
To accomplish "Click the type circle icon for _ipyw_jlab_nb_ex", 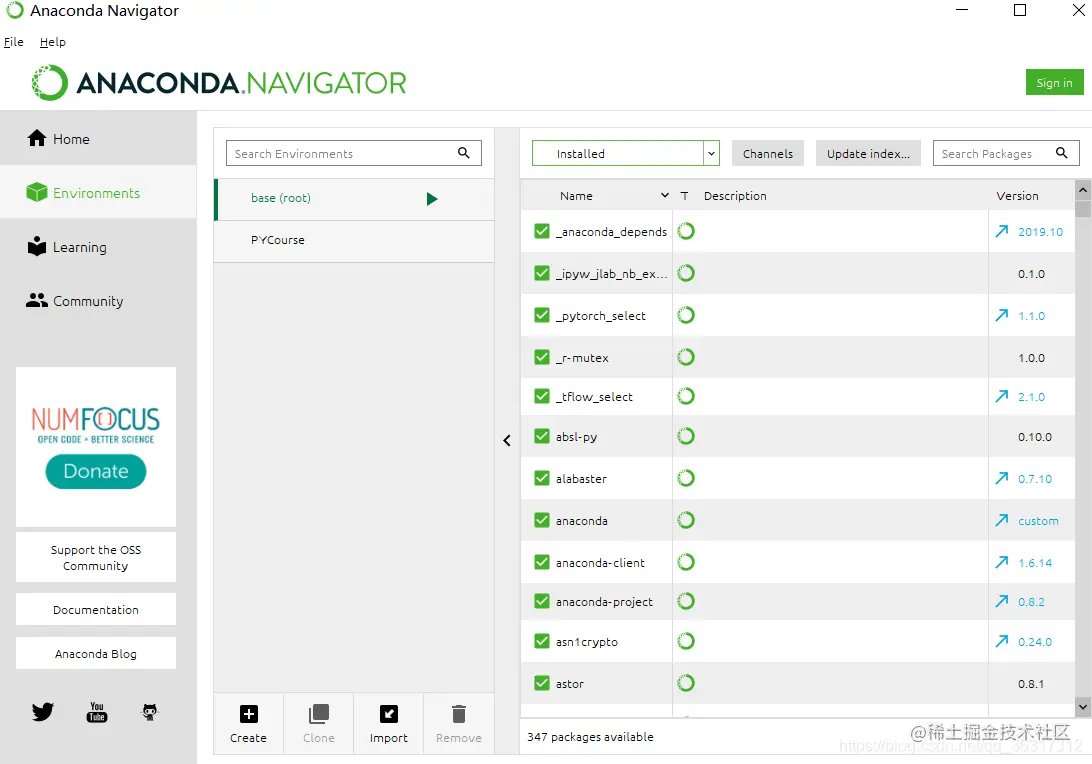I will (x=686, y=273).
